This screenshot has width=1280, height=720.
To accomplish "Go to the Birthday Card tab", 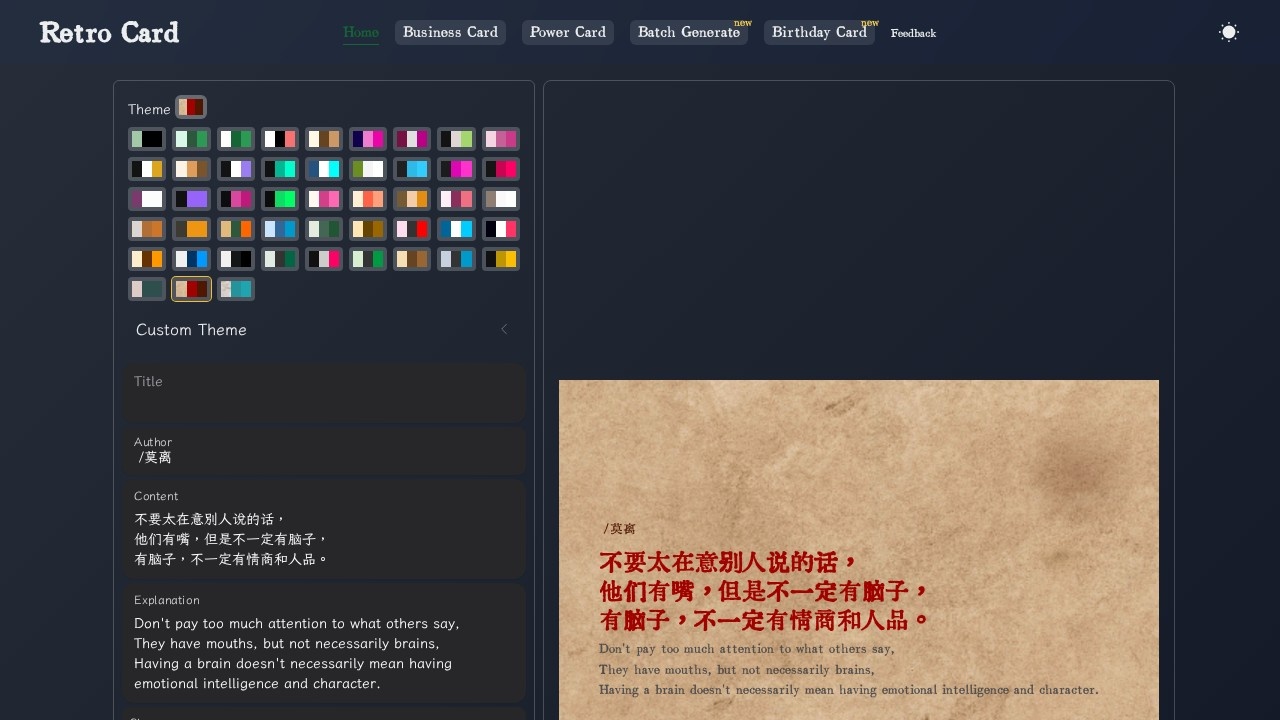I will click(818, 32).
